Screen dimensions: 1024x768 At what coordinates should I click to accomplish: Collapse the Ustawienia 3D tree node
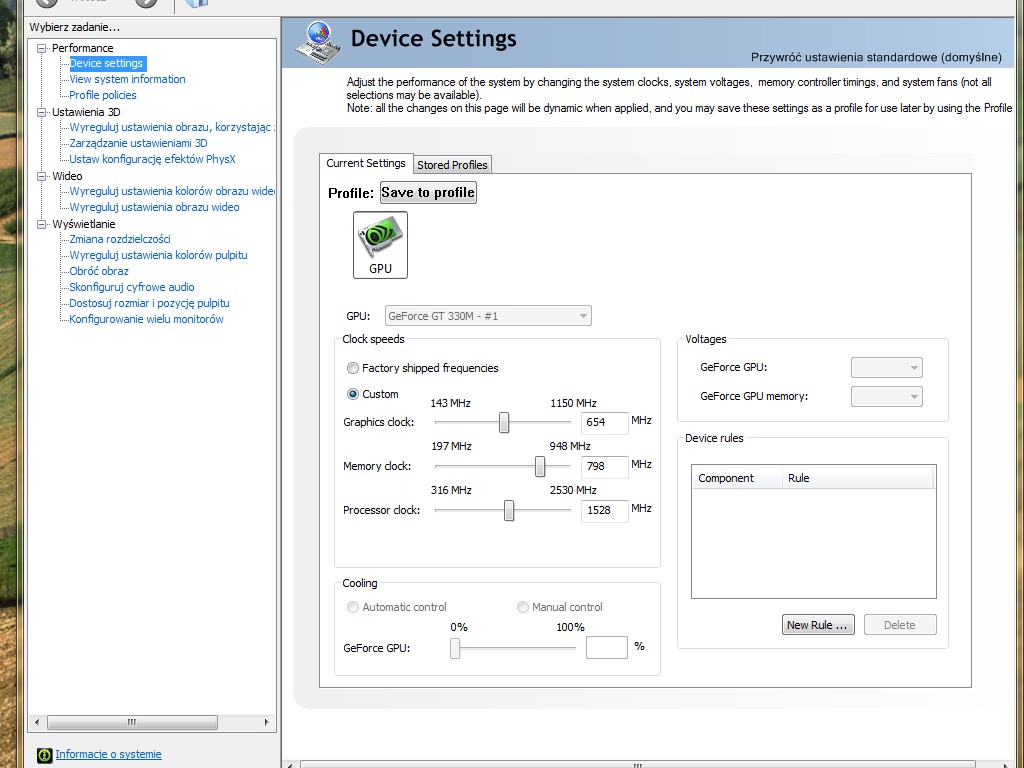click(42, 112)
